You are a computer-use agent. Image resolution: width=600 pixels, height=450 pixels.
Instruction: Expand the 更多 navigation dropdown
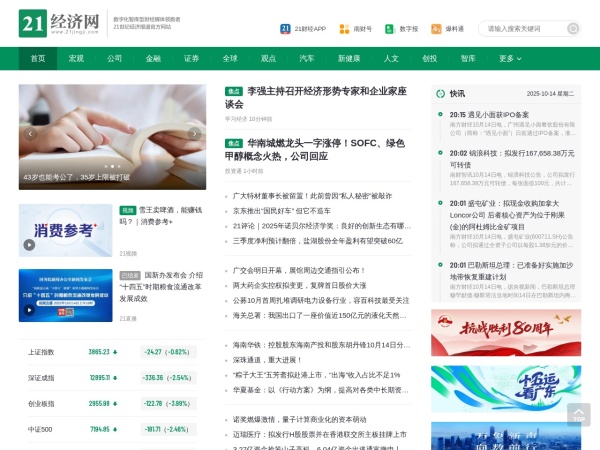pyautogui.click(x=510, y=59)
